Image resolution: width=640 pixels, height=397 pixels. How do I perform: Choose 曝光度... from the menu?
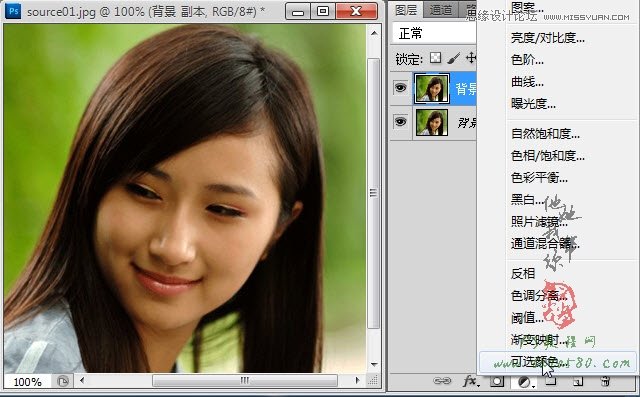pos(533,104)
